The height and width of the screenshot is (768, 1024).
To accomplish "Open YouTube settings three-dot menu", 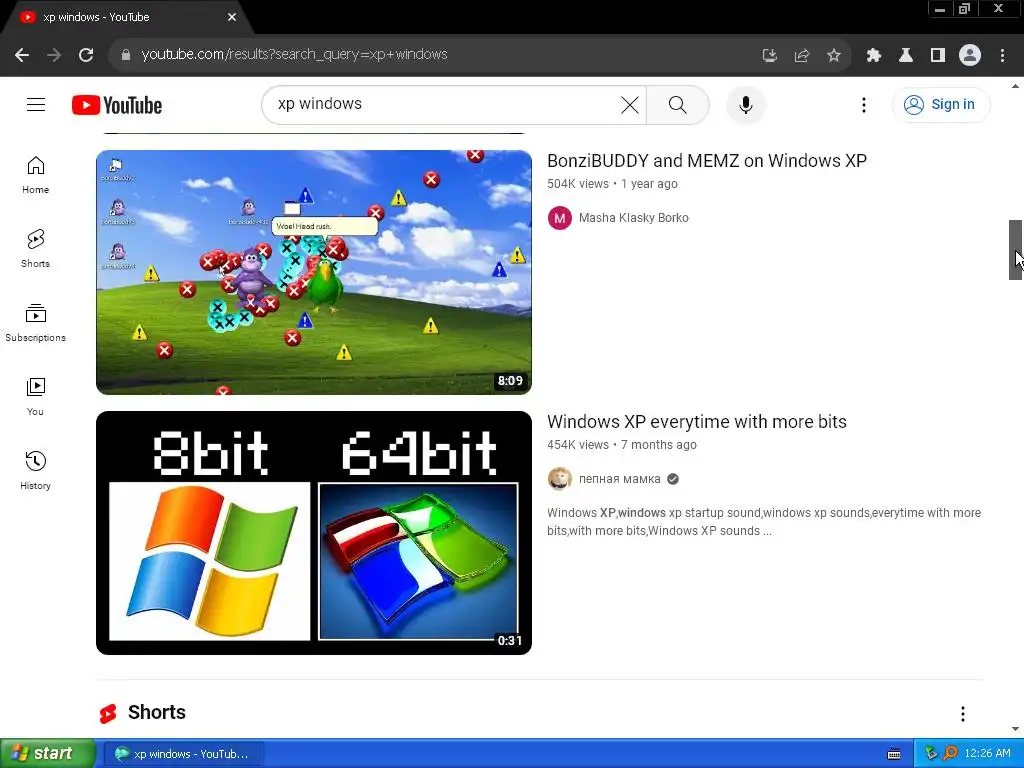I will [x=863, y=104].
